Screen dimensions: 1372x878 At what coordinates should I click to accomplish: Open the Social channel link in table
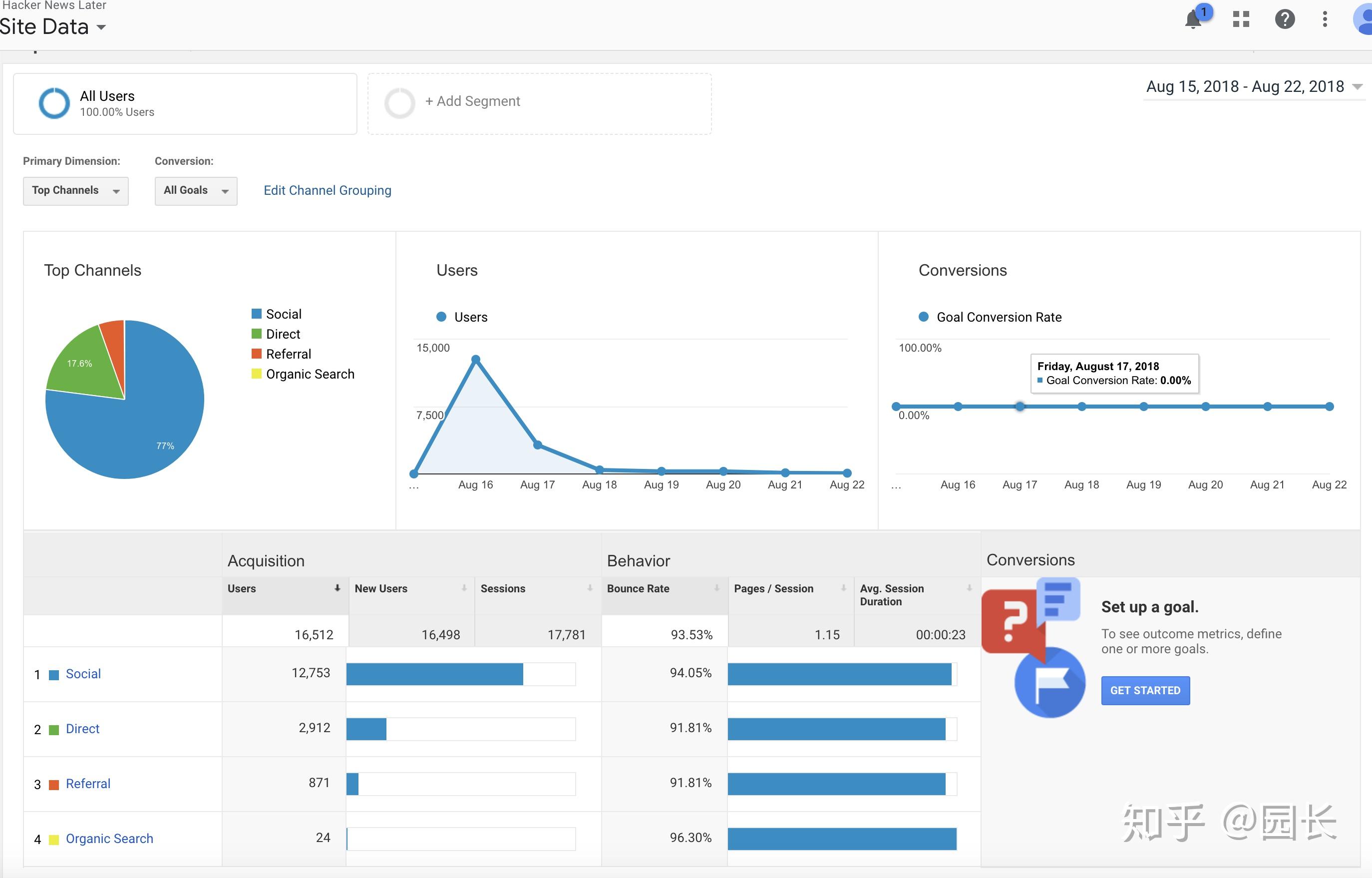click(x=83, y=674)
